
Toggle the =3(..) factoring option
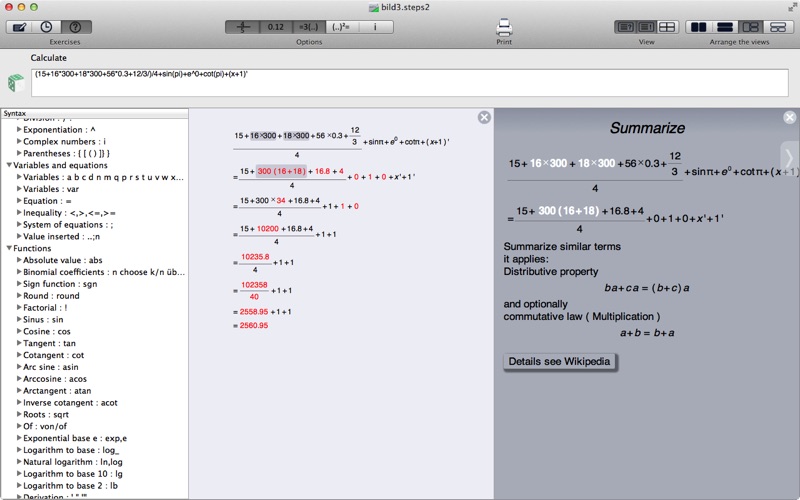(309, 27)
